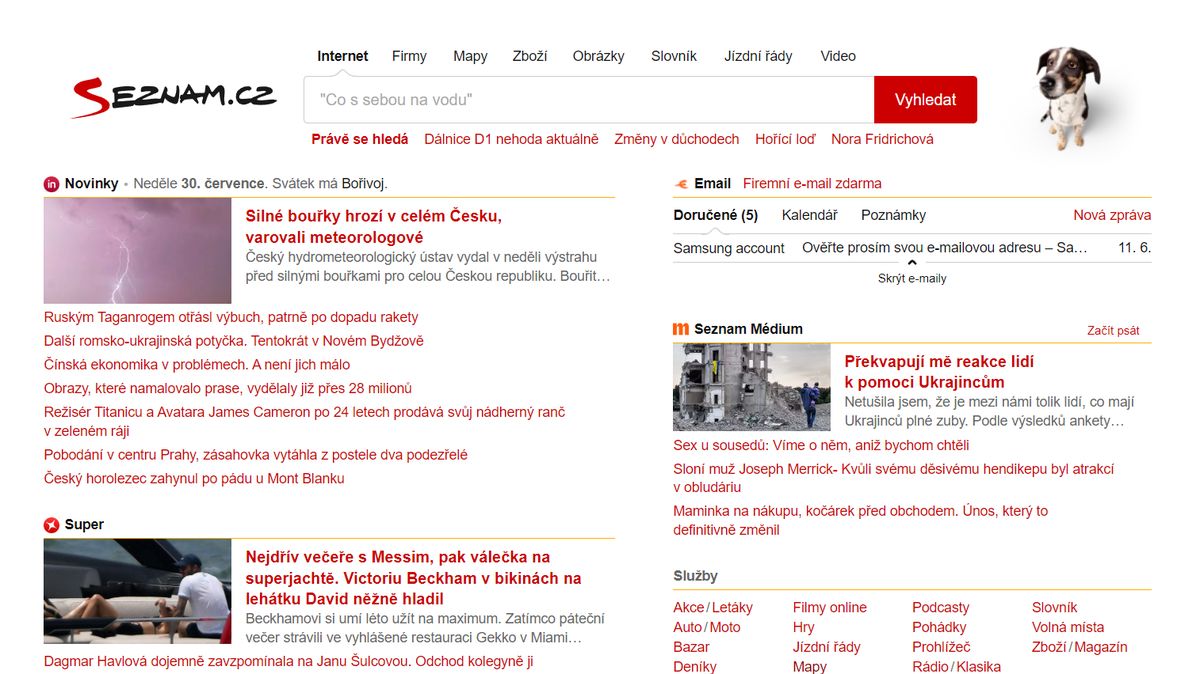Open the Jízdní řády tab
The height and width of the screenshot is (674, 1200).
tap(758, 56)
